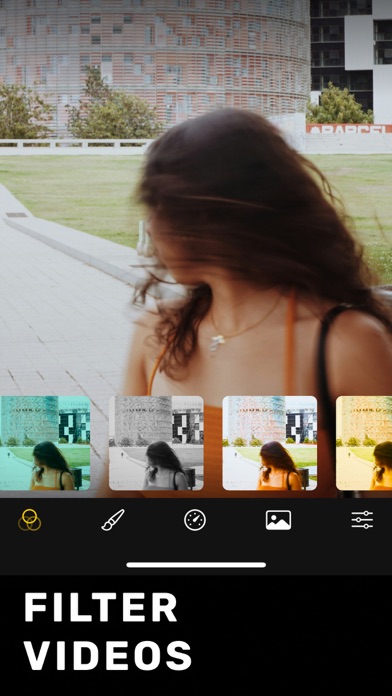Open the Filters tab with overlapping circles icon
The image size is (392, 696).
(29, 520)
